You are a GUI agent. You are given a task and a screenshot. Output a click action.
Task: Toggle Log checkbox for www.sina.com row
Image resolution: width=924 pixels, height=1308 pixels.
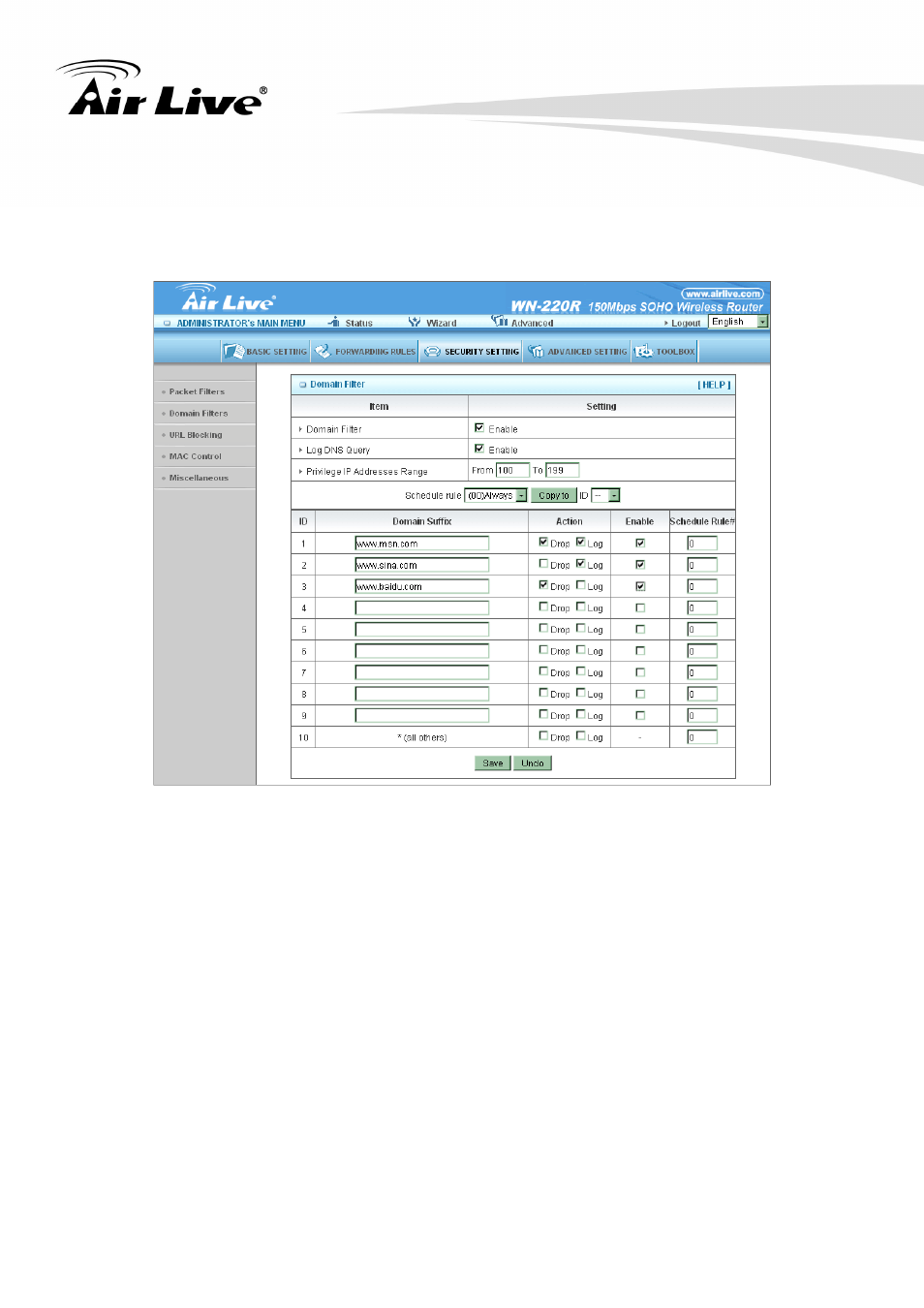coord(580,563)
